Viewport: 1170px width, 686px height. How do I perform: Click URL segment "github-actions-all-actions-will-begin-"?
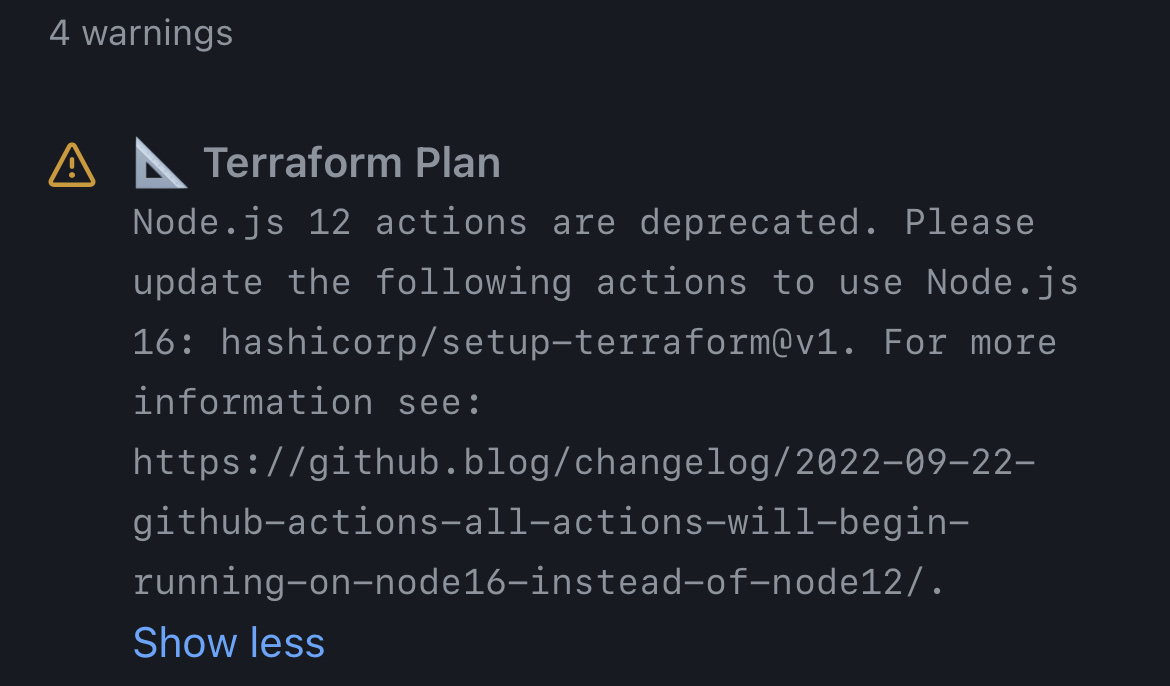551,523
